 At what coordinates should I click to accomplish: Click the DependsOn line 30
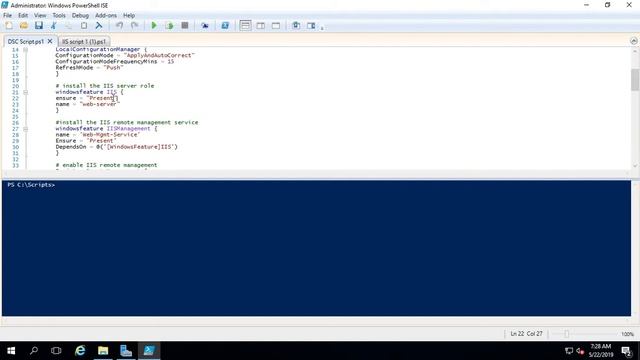(x=117, y=147)
